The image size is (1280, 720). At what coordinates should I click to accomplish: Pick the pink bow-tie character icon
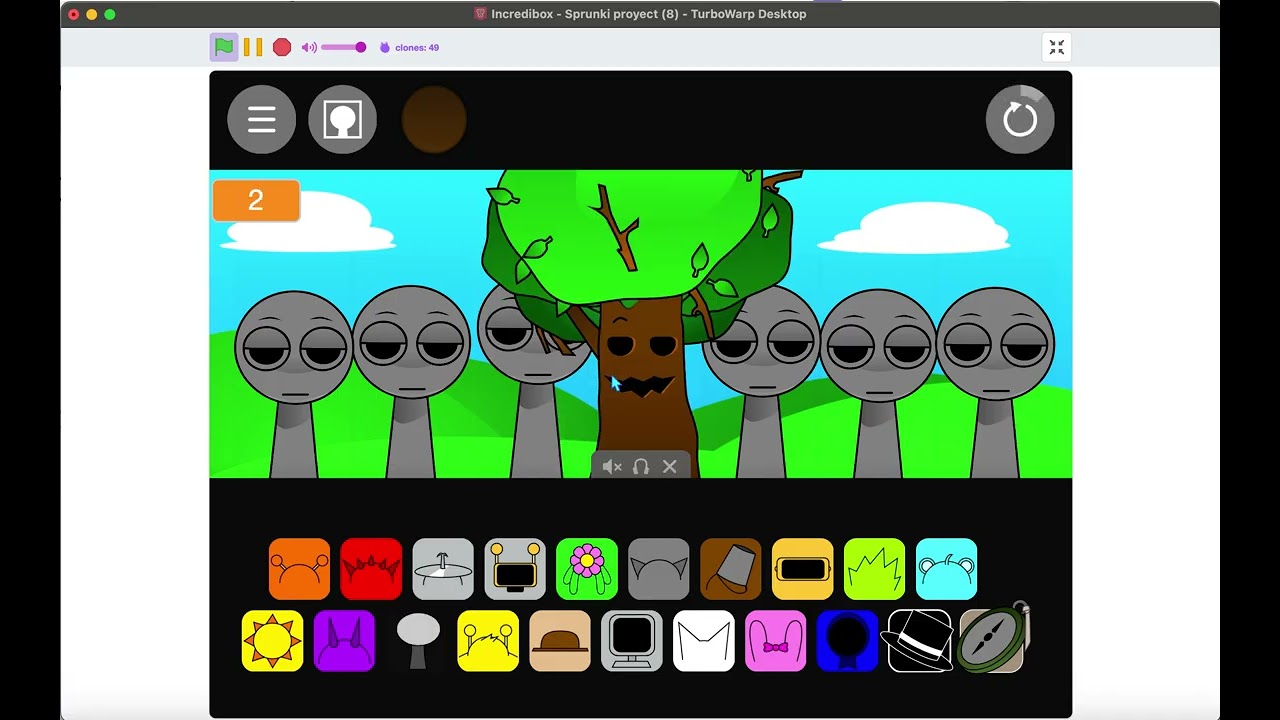[x=776, y=641]
